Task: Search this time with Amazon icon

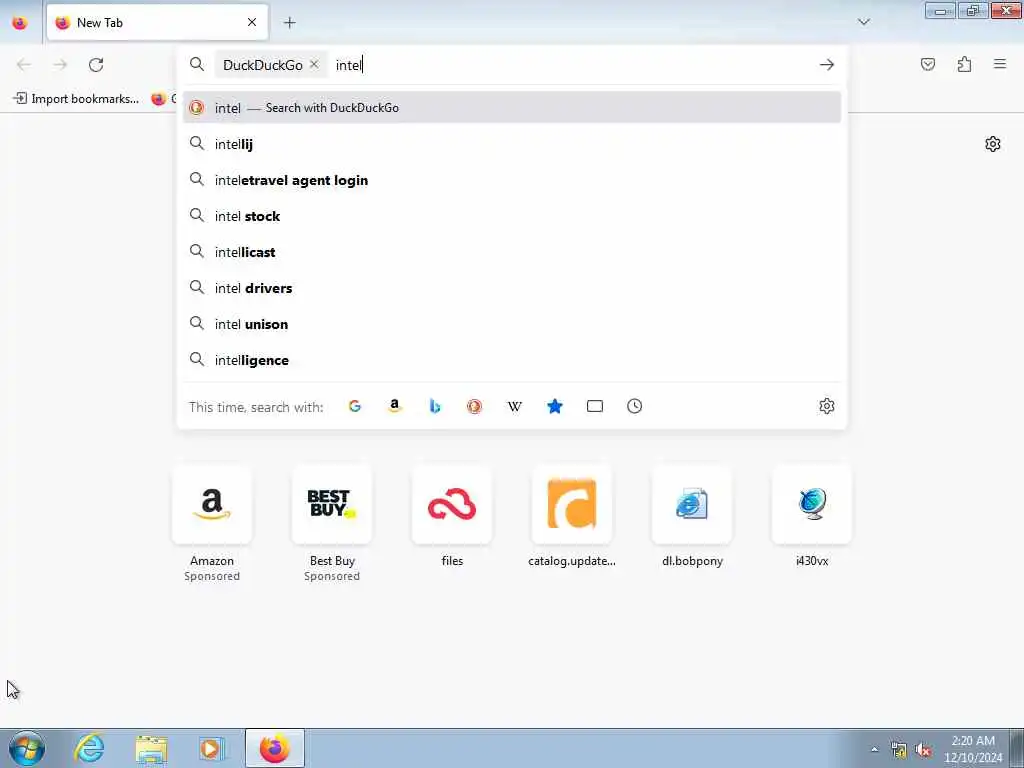Action: point(394,406)
